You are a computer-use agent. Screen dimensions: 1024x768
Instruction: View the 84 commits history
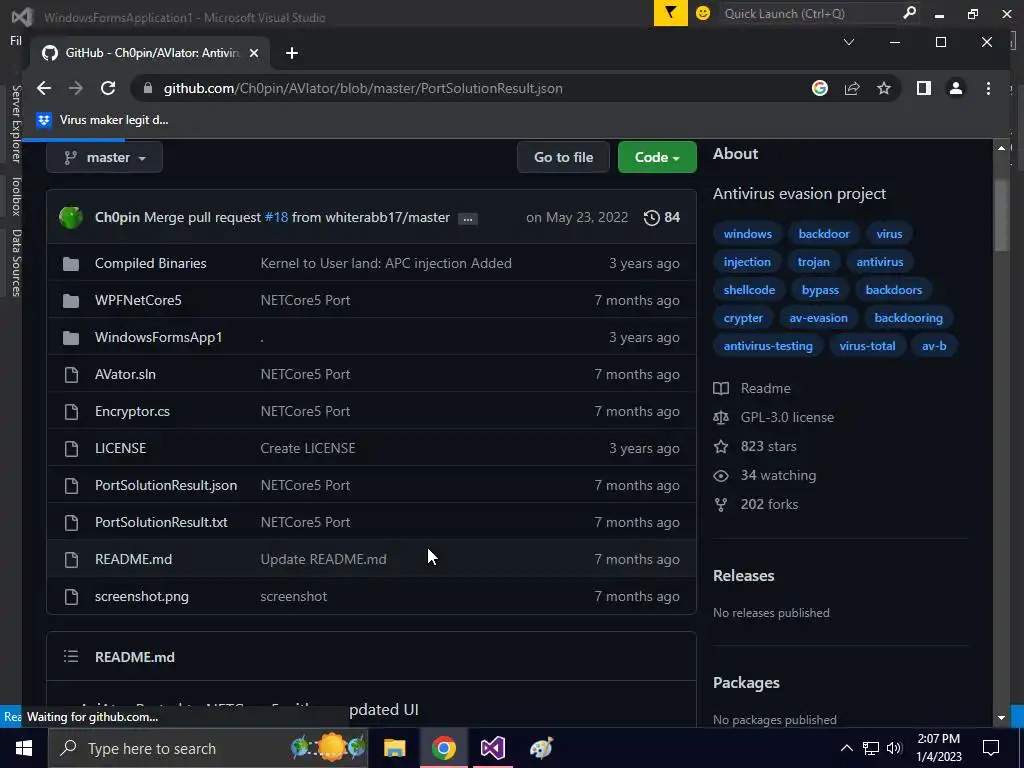(x=662, y=217)
